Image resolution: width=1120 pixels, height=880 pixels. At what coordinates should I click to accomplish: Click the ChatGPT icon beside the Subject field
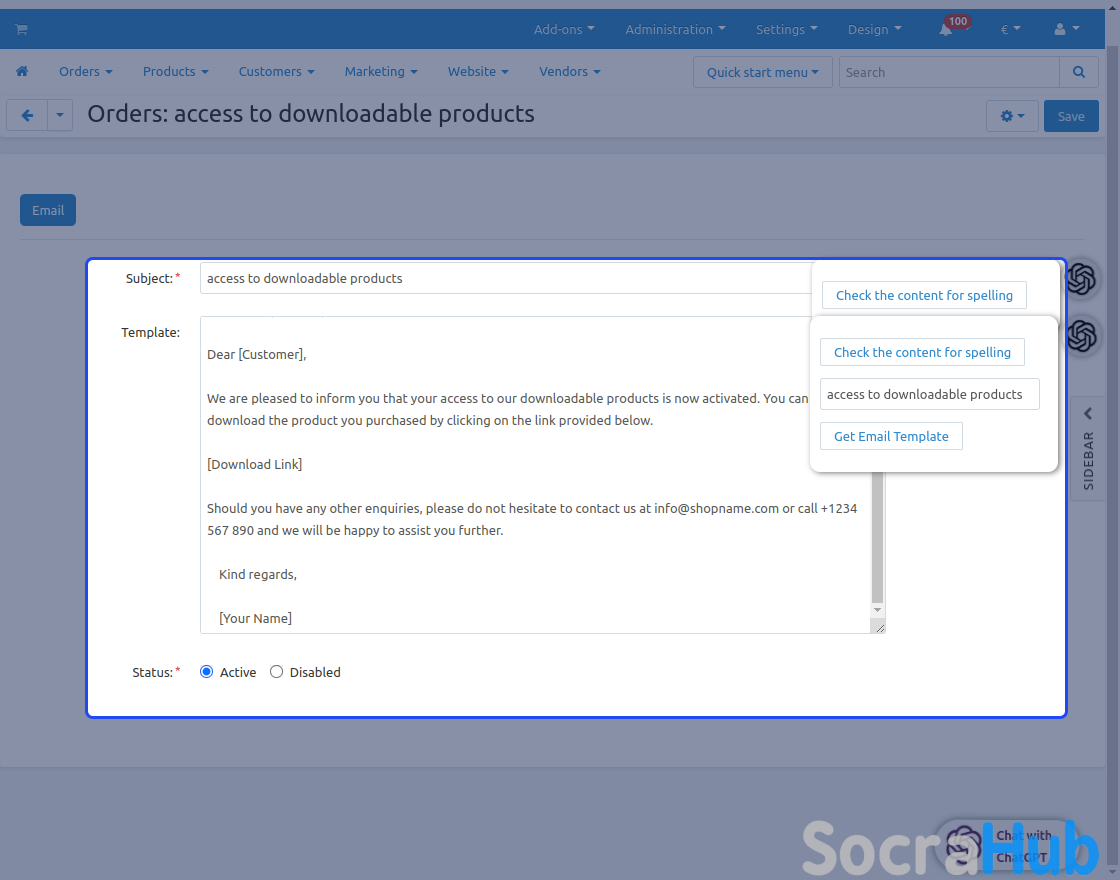click(1081, 279)
